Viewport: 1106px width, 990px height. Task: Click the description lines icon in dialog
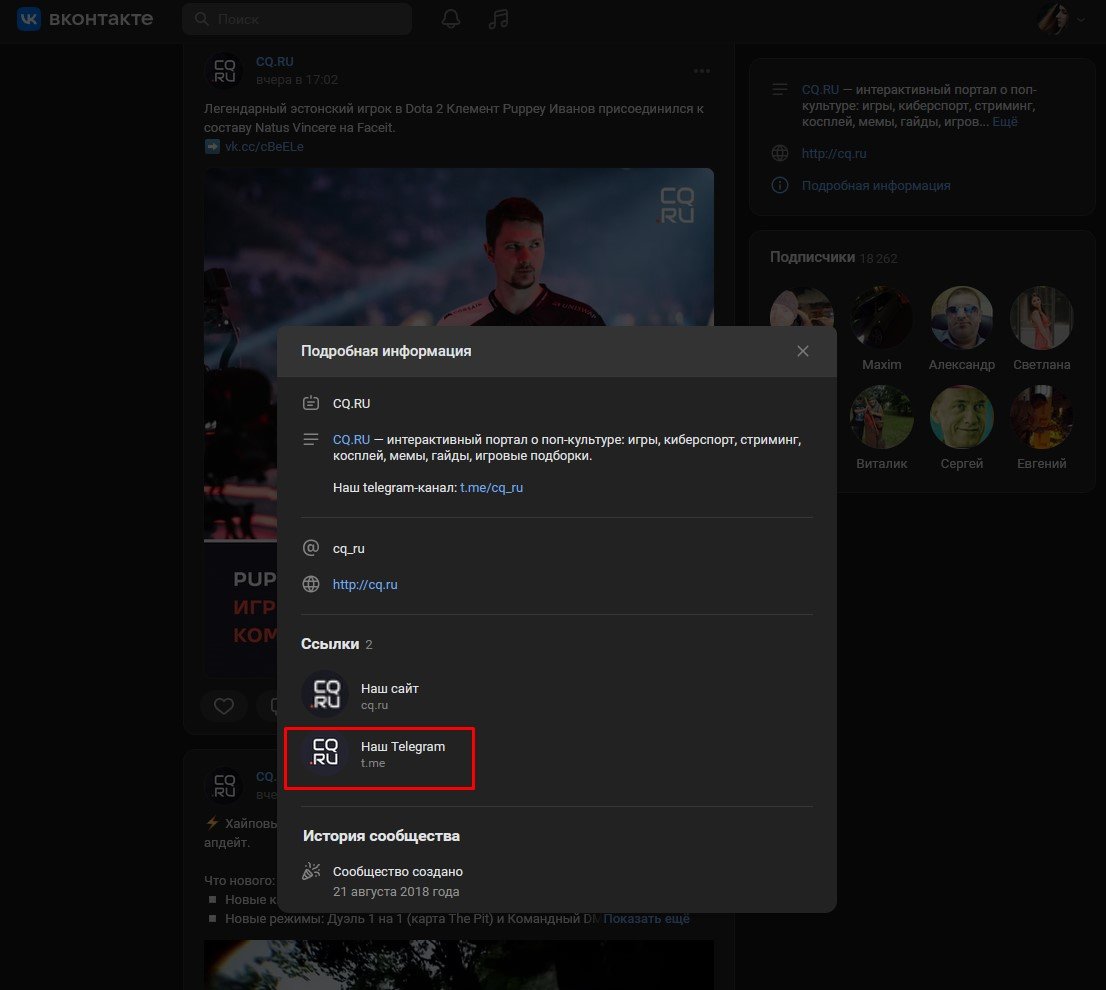tap(310, 439)
